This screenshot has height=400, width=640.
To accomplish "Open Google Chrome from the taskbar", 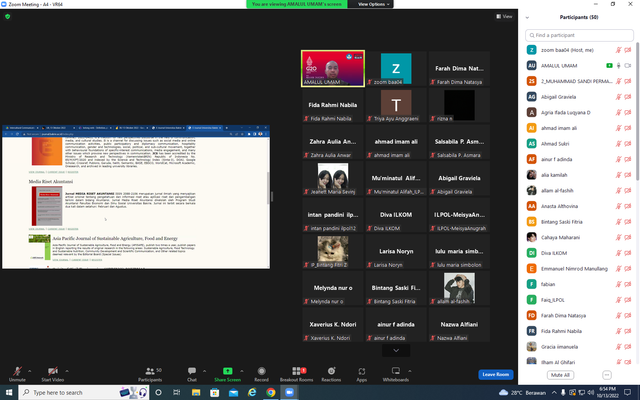I will point(271,392).
